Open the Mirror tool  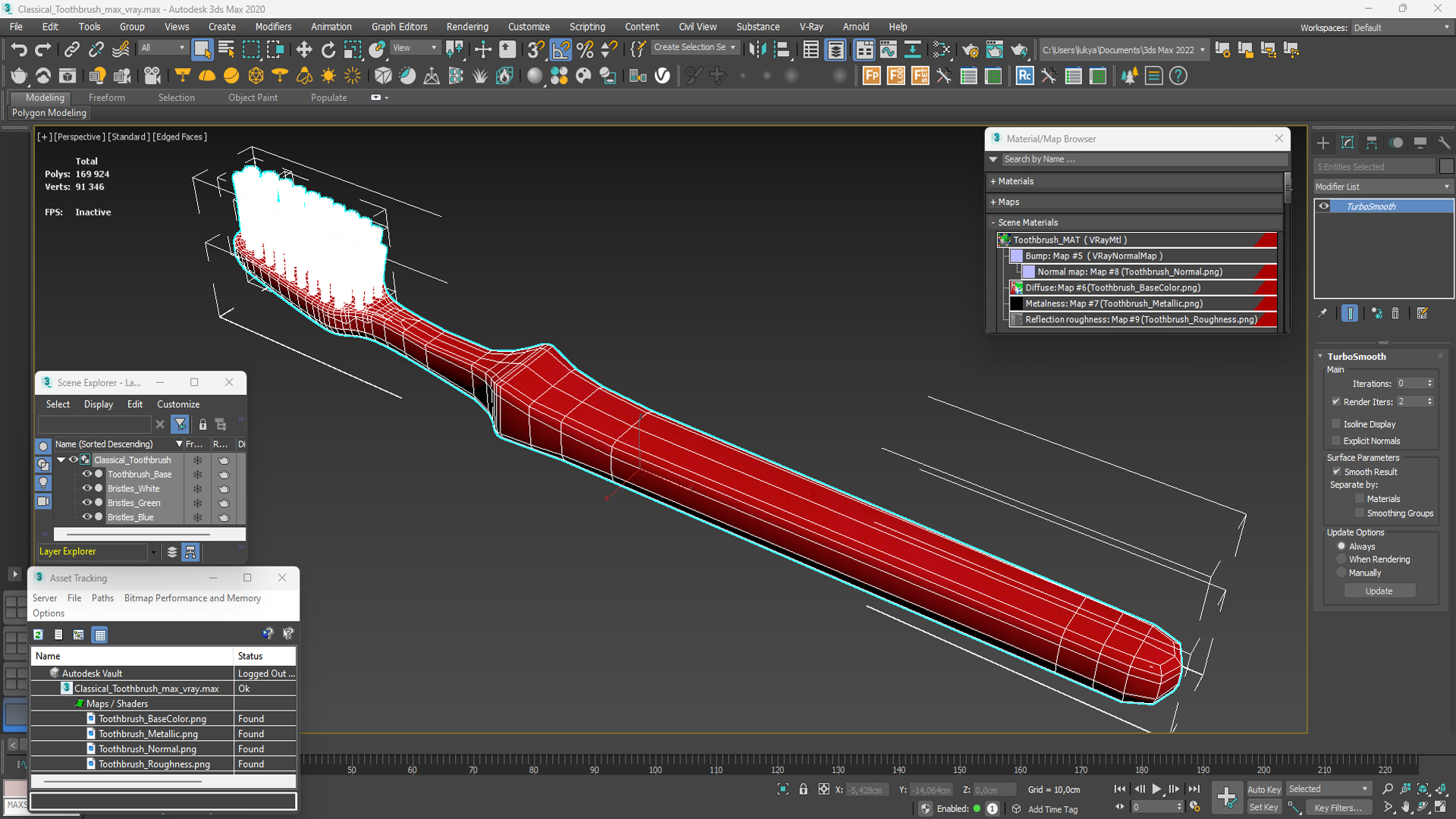pos(756,50)
